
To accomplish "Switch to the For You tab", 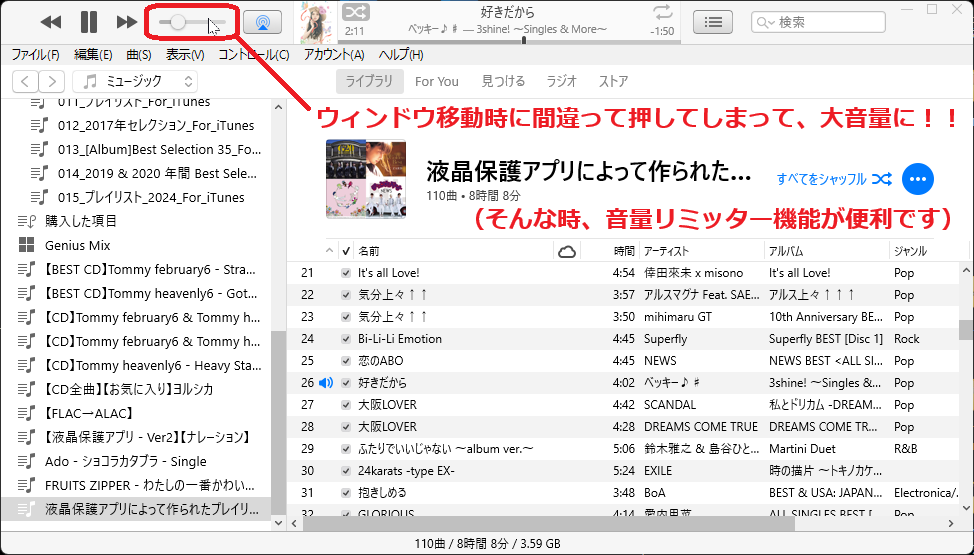I will [x=437, y=81].
